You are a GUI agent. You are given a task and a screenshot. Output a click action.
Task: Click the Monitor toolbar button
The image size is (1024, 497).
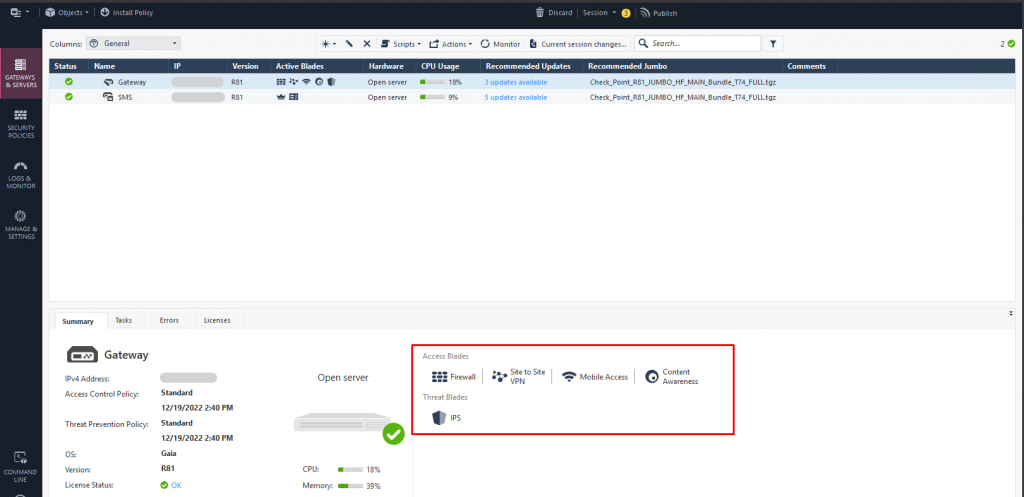pyautogui.click(x=500, y=44)
